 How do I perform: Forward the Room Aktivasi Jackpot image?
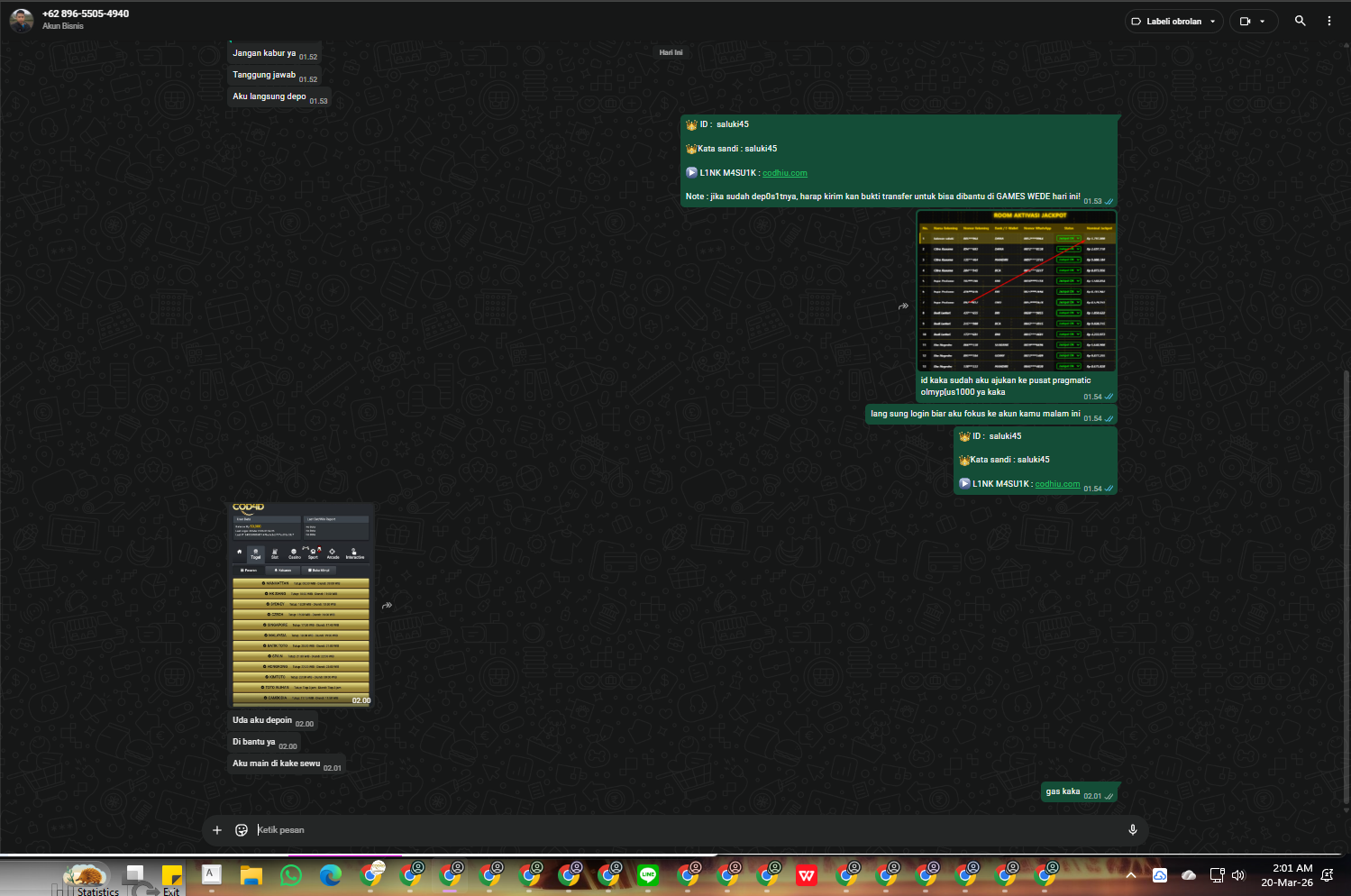coord(903,306)
